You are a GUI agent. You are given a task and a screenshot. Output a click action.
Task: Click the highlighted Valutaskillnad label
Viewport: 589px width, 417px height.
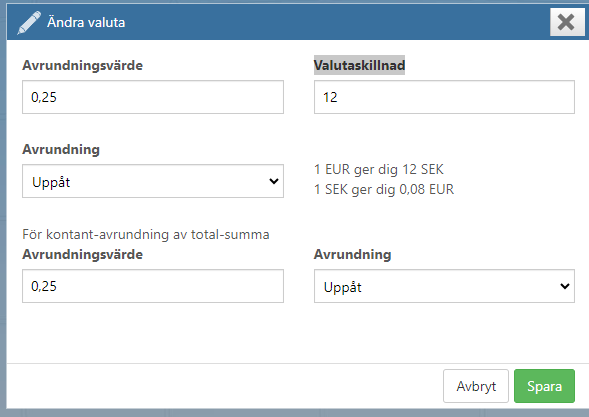(359, 65)
